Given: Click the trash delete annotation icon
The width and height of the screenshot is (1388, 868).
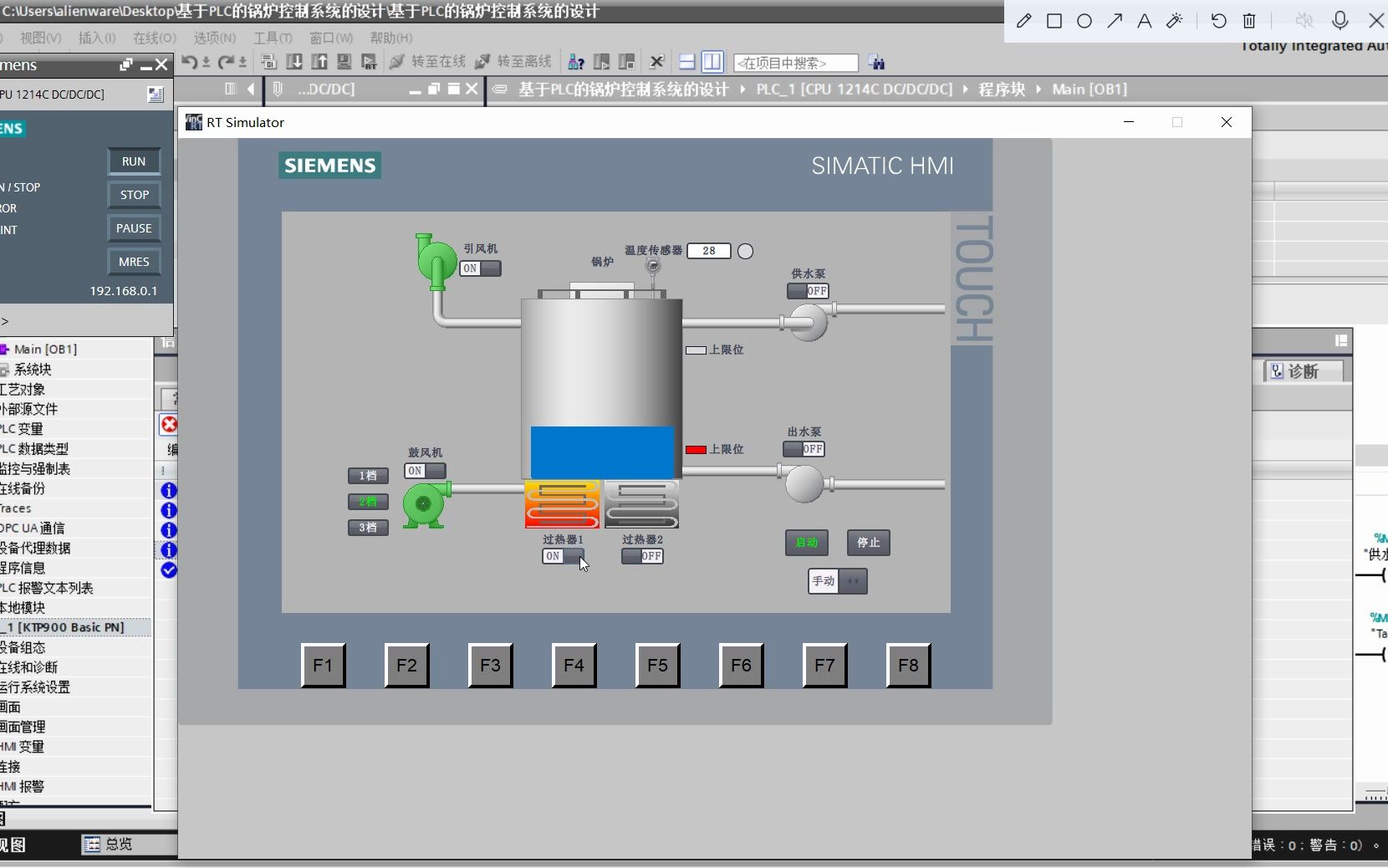Looking at the screenshot, I should pos(1249,21).
